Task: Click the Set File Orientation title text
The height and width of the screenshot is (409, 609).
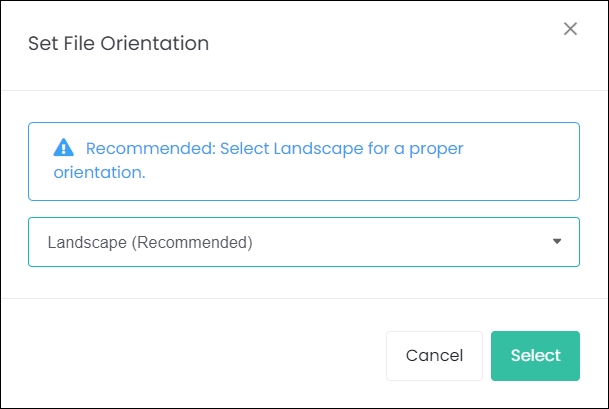Action: pos(118,43)
